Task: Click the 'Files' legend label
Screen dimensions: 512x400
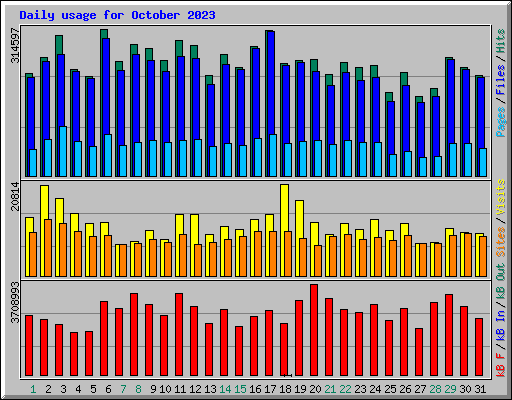Action: (501, 80)
